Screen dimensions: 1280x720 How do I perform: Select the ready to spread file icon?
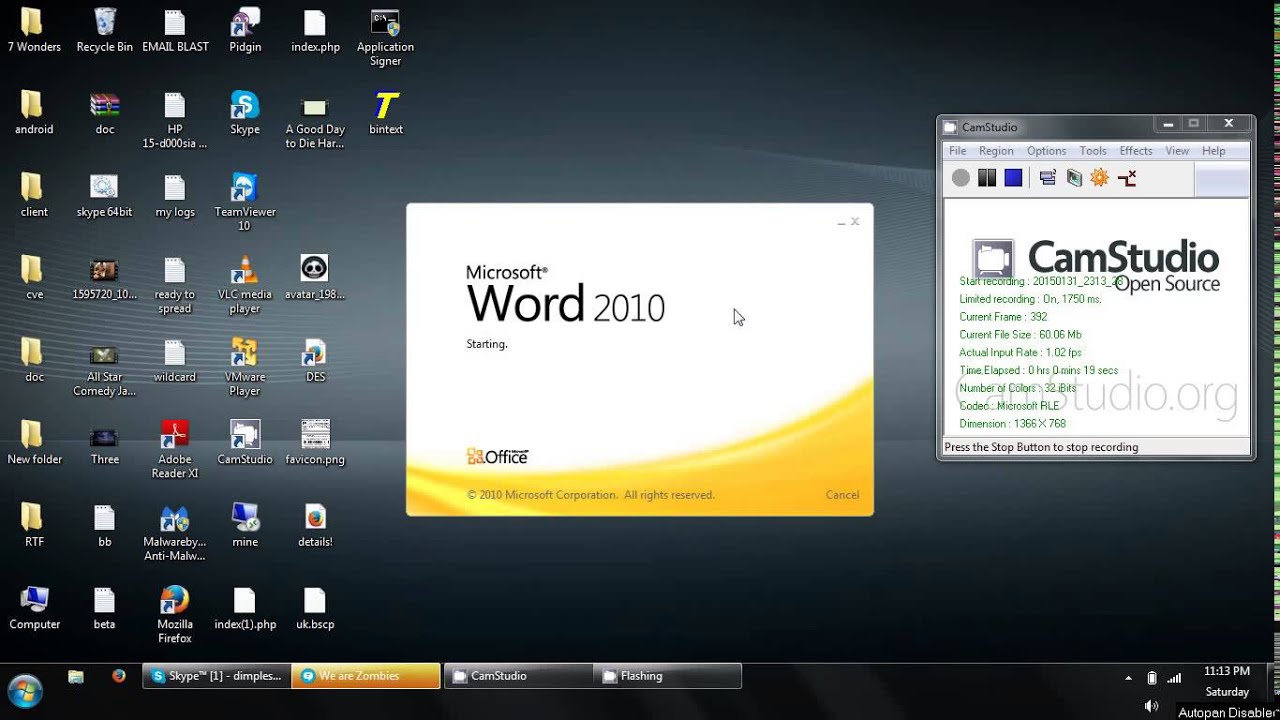click(x=175, y=285)
